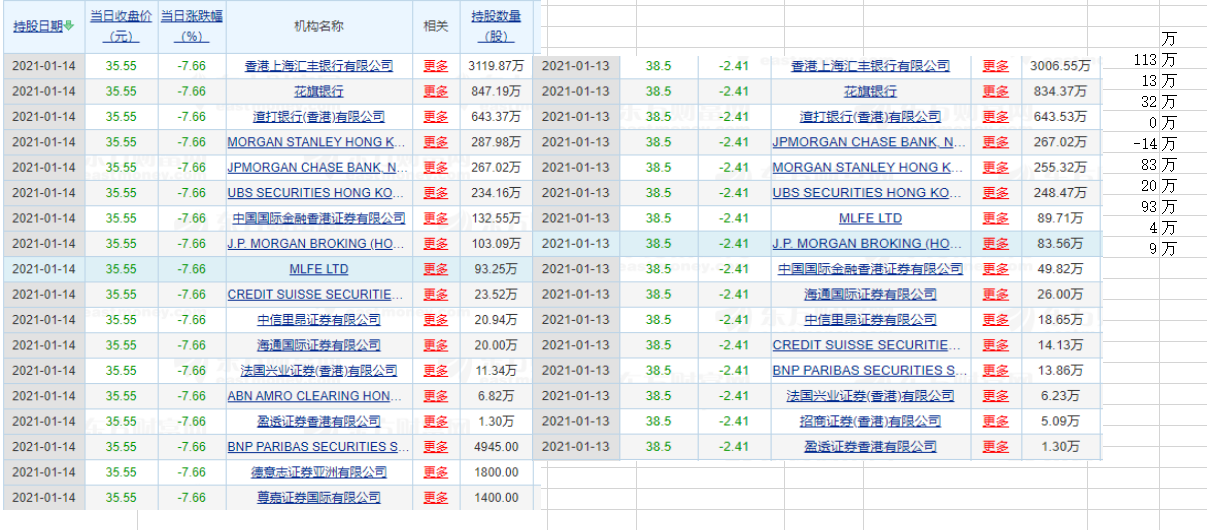Select the 103.09万 holdings value

click(x=496, y=244)
